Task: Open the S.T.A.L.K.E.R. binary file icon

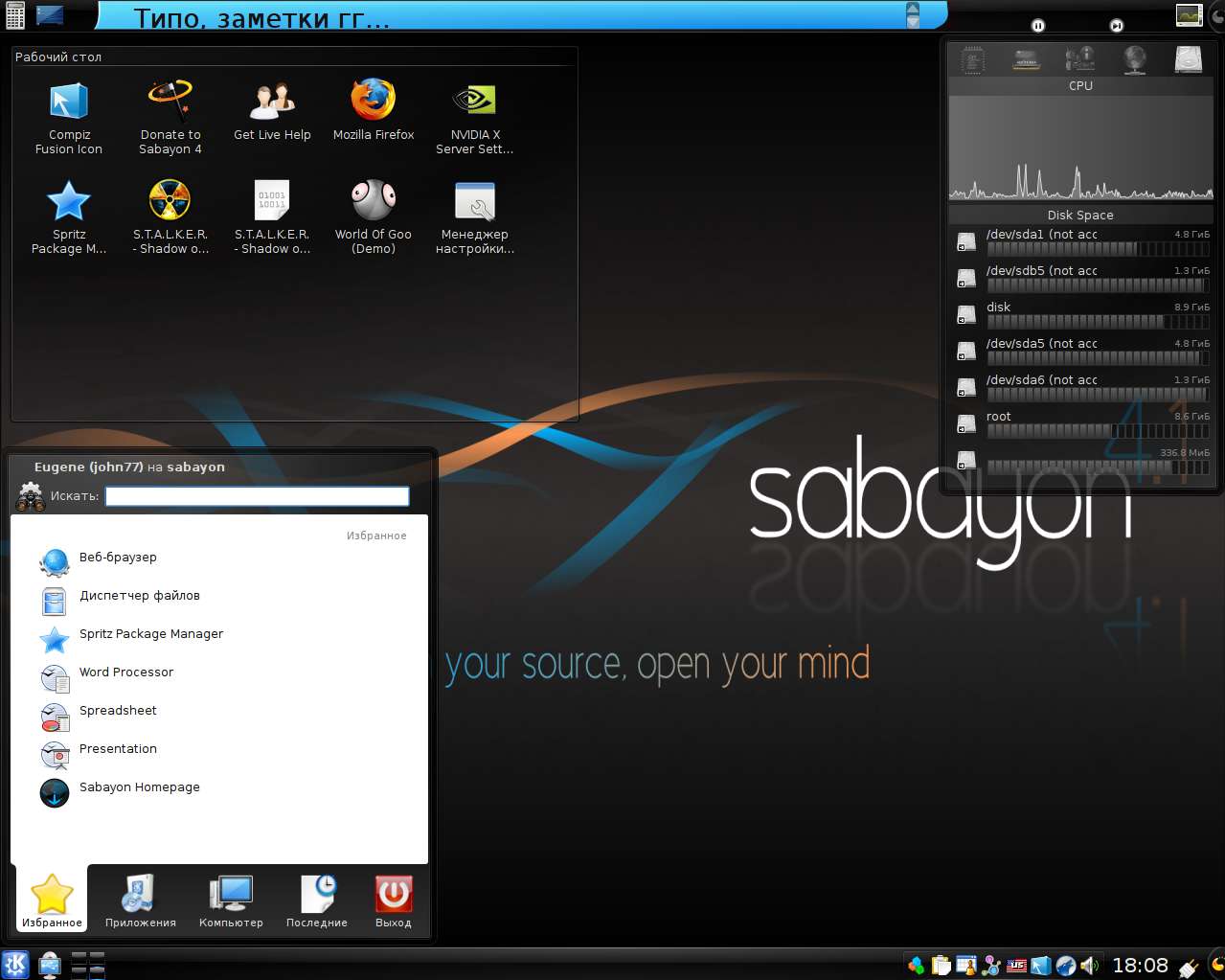Action: 272,217
